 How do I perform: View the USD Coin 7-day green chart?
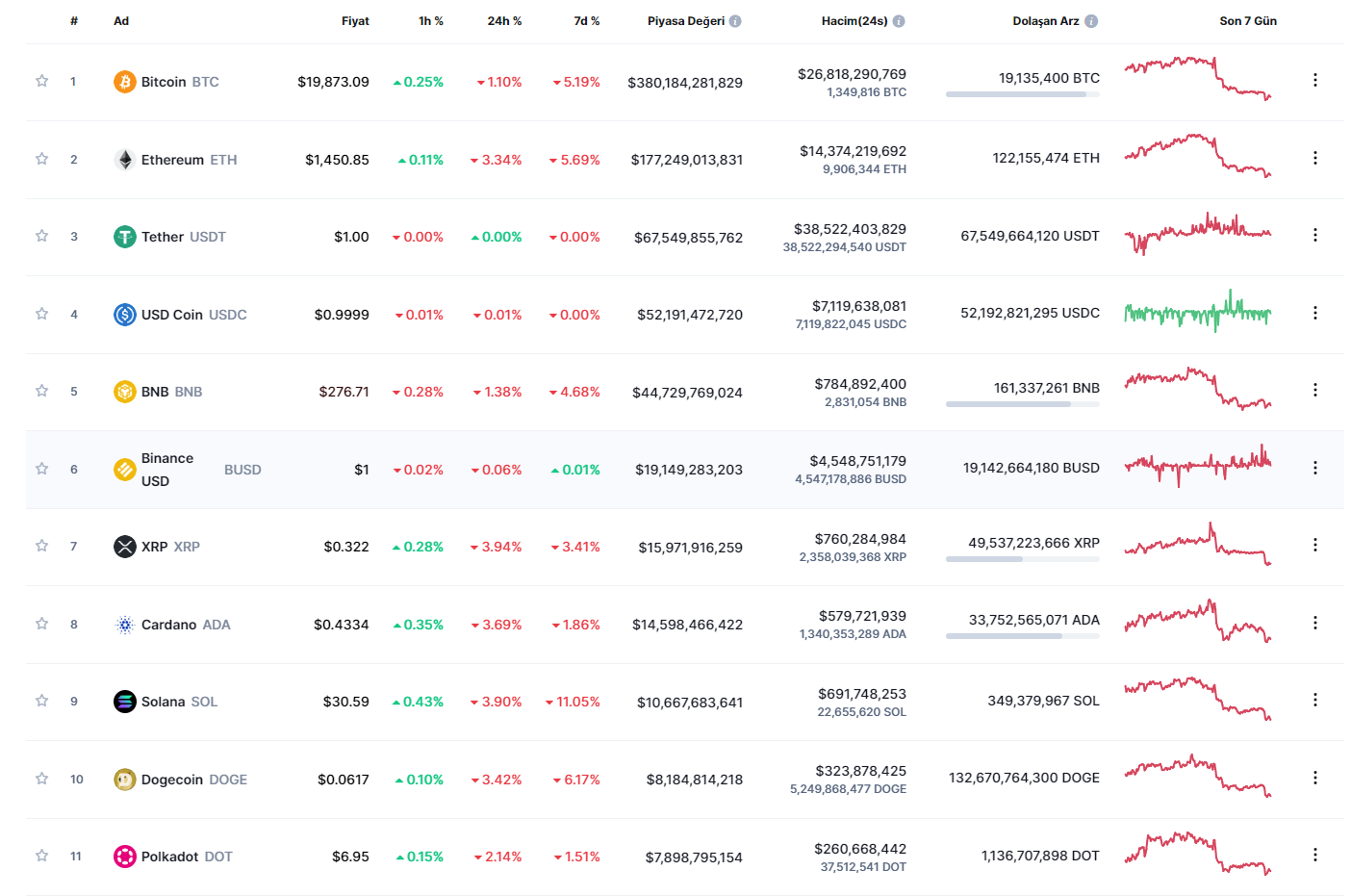pos(1197,313)
